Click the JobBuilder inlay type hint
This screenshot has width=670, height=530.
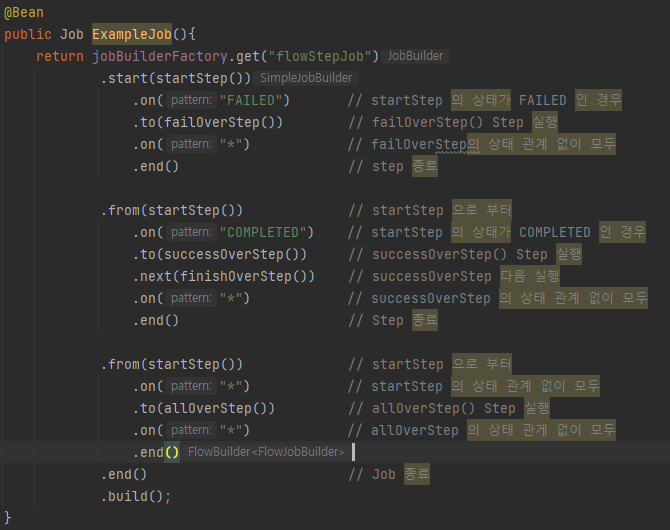point(415,56)
